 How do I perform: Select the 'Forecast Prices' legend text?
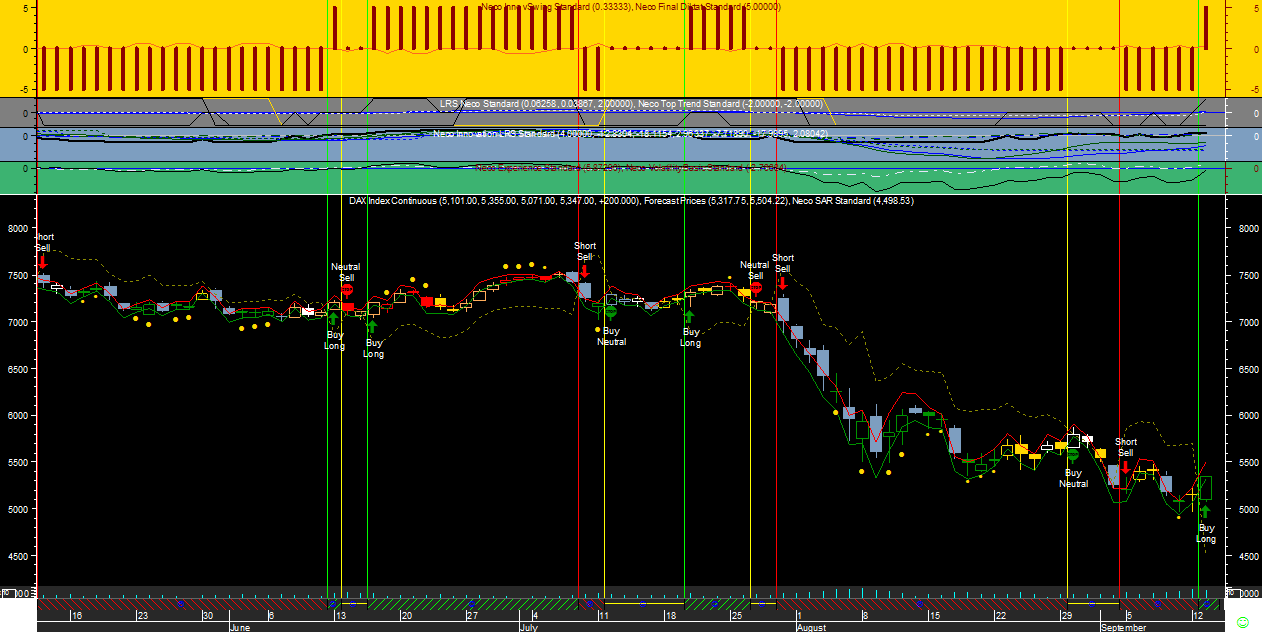675,201
